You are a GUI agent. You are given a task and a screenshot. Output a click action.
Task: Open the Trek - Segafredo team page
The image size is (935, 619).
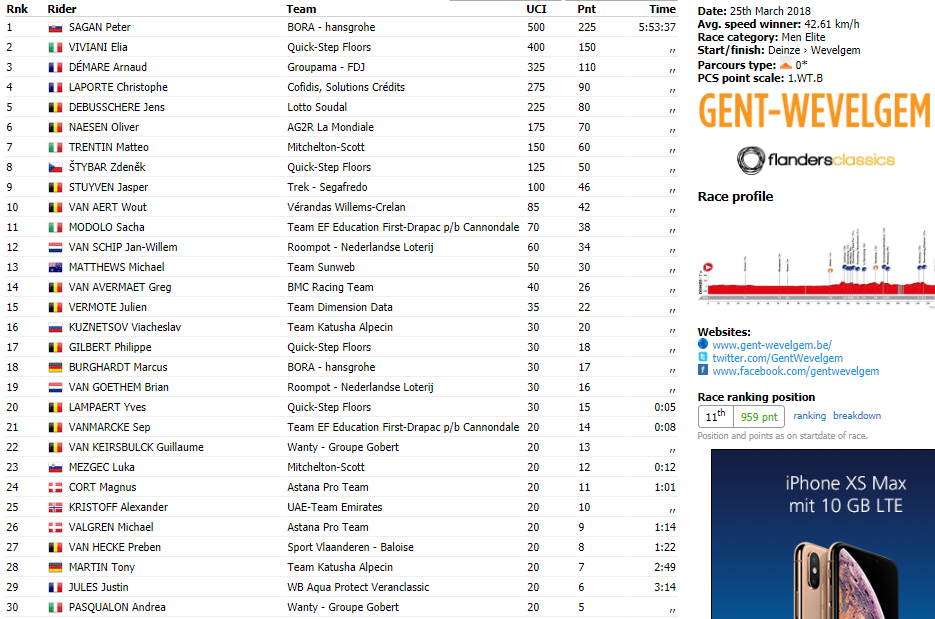pyautogui.click(x=327, y=187)
